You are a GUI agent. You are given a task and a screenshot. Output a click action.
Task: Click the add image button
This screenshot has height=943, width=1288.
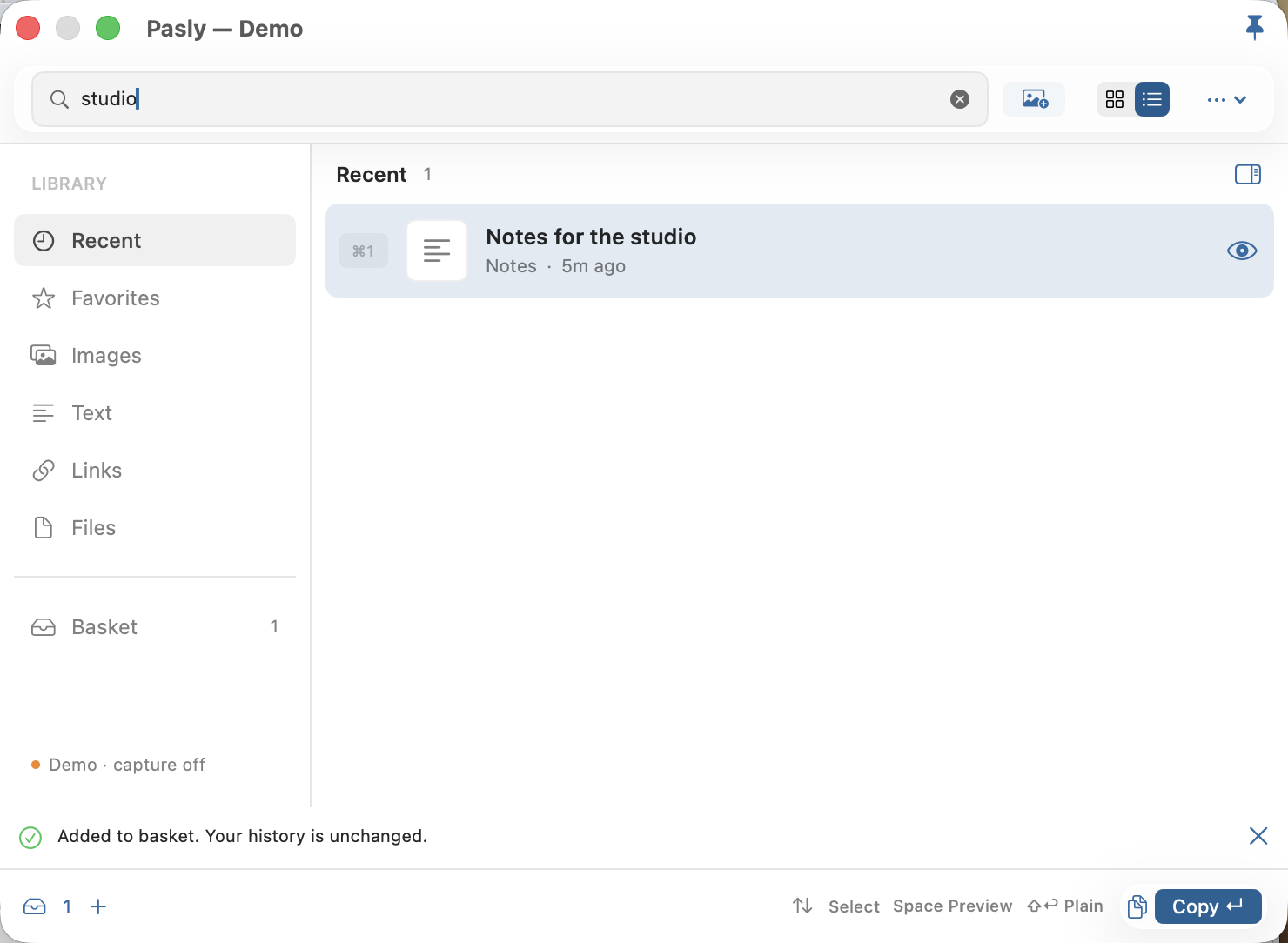coord(1034,99)
